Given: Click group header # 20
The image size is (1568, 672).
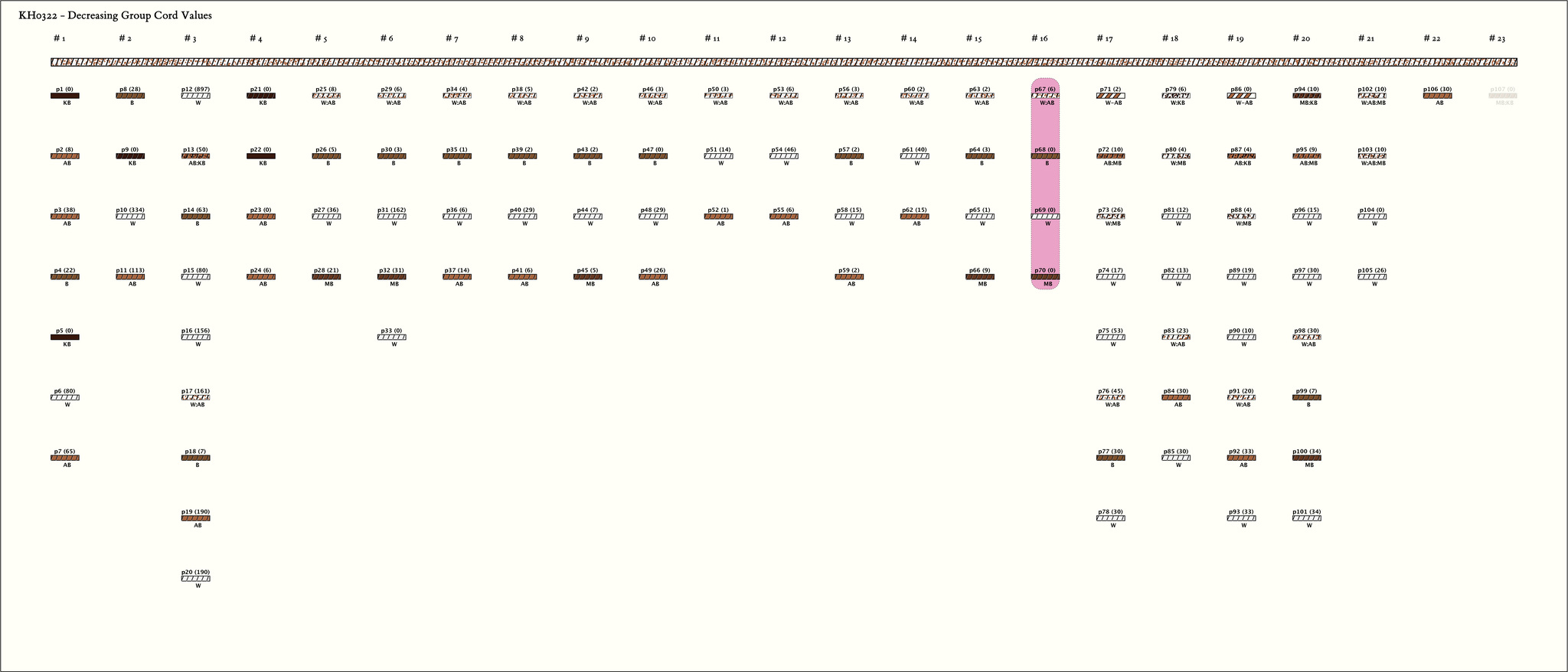Looking at the screenshot, I should tap(1301, 38).
